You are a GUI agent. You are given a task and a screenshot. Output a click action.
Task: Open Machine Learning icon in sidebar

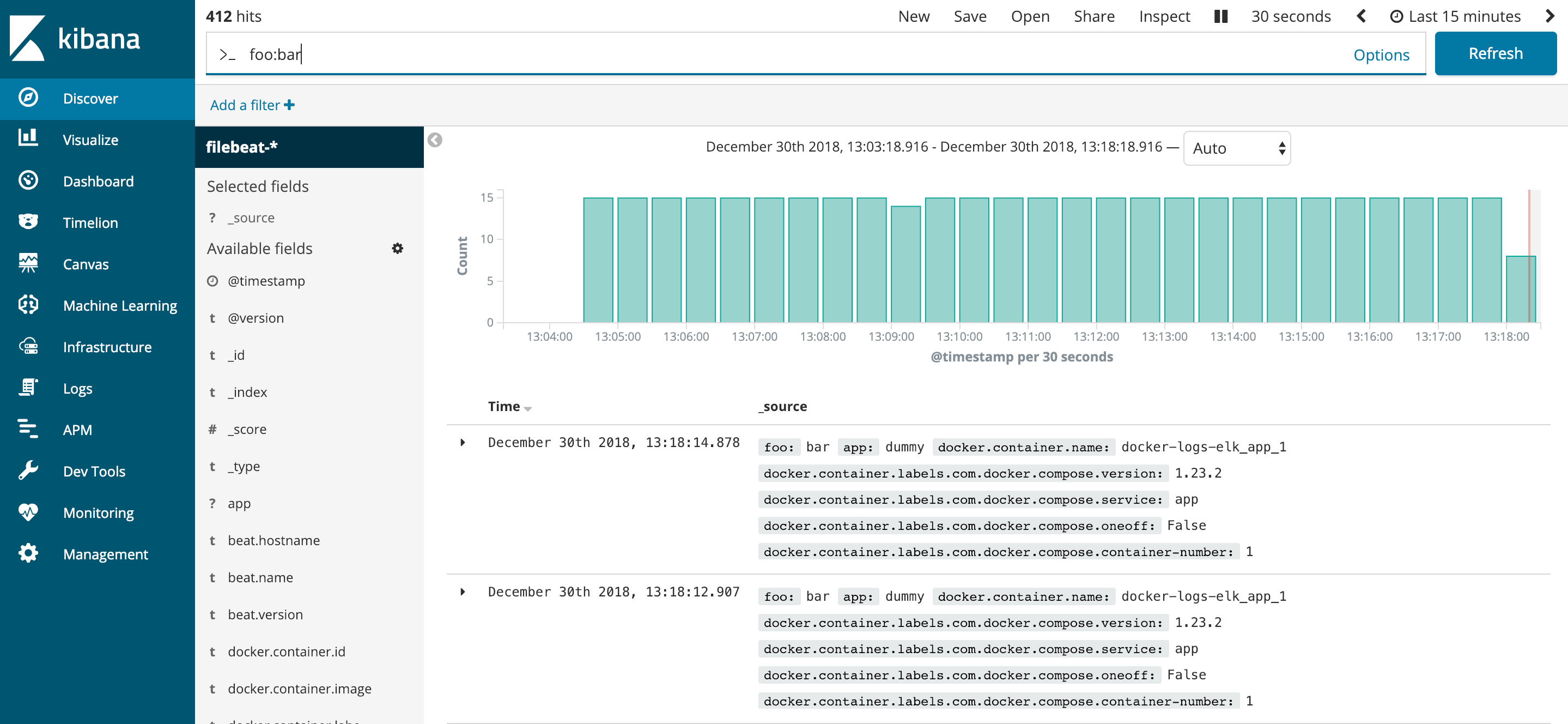[28, 304]
